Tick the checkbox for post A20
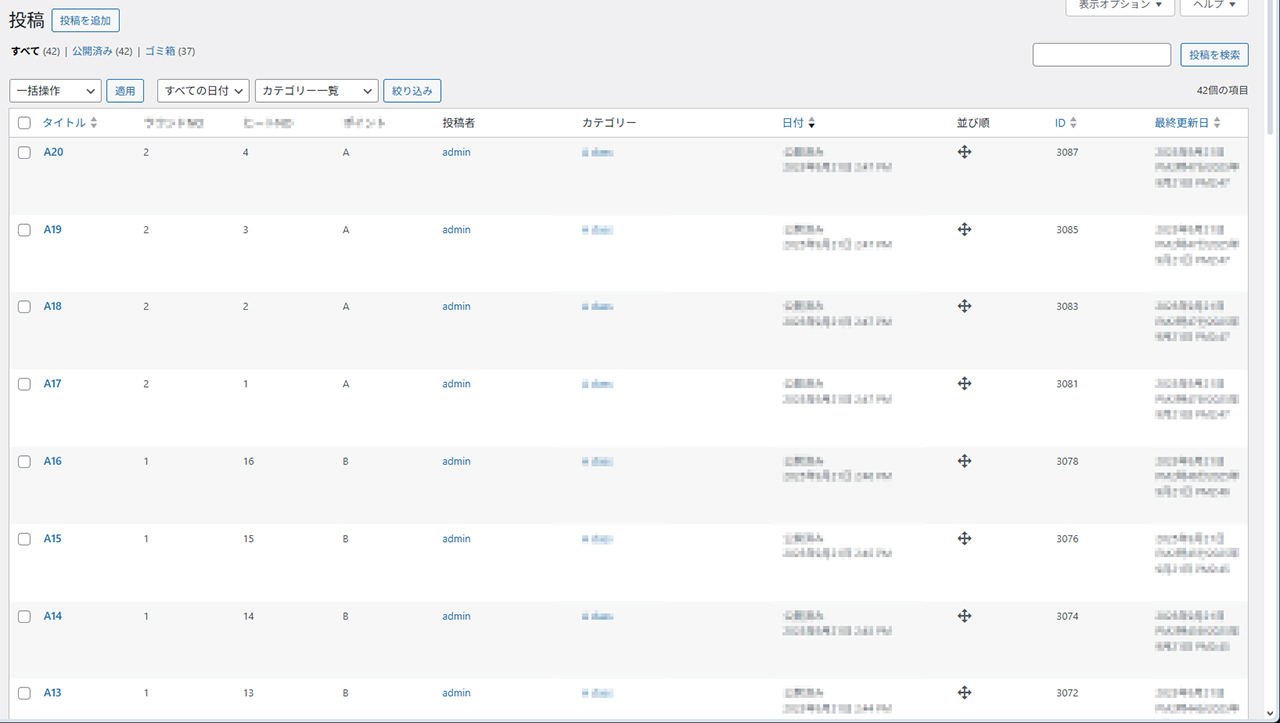1280x723 pixels. [25, 153]
